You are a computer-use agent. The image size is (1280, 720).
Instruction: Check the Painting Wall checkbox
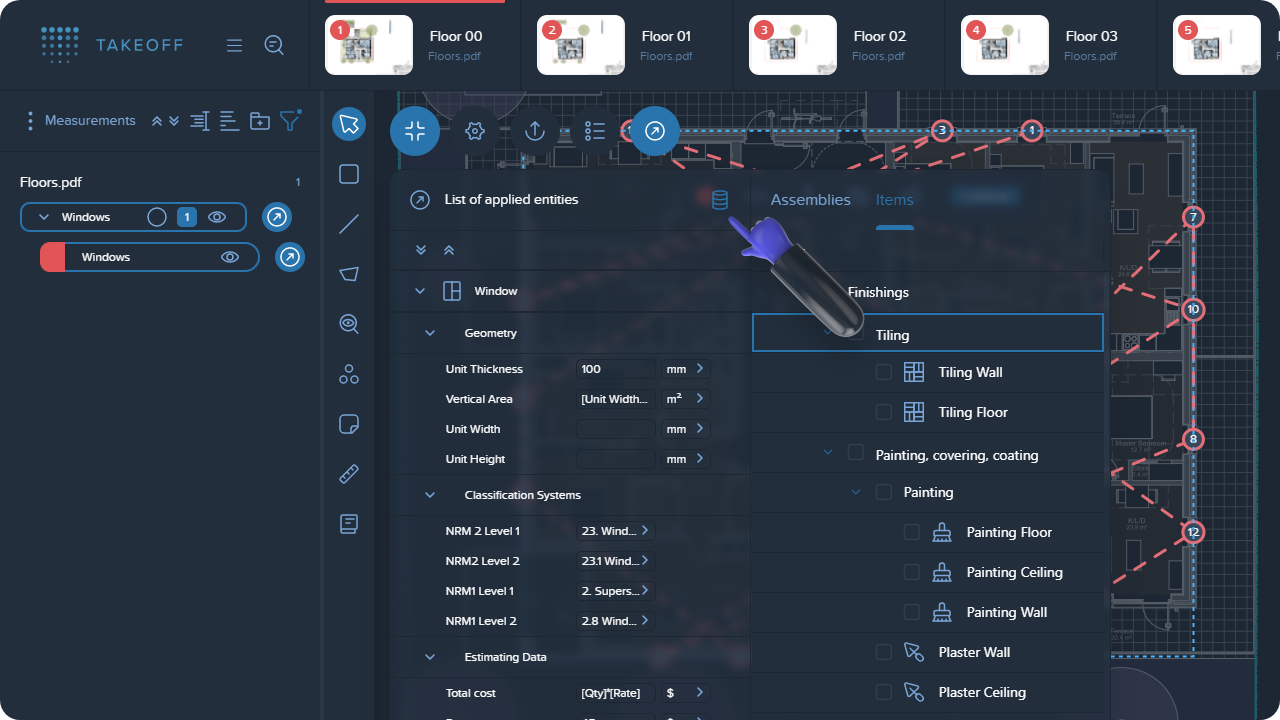(x=912, y=612)
